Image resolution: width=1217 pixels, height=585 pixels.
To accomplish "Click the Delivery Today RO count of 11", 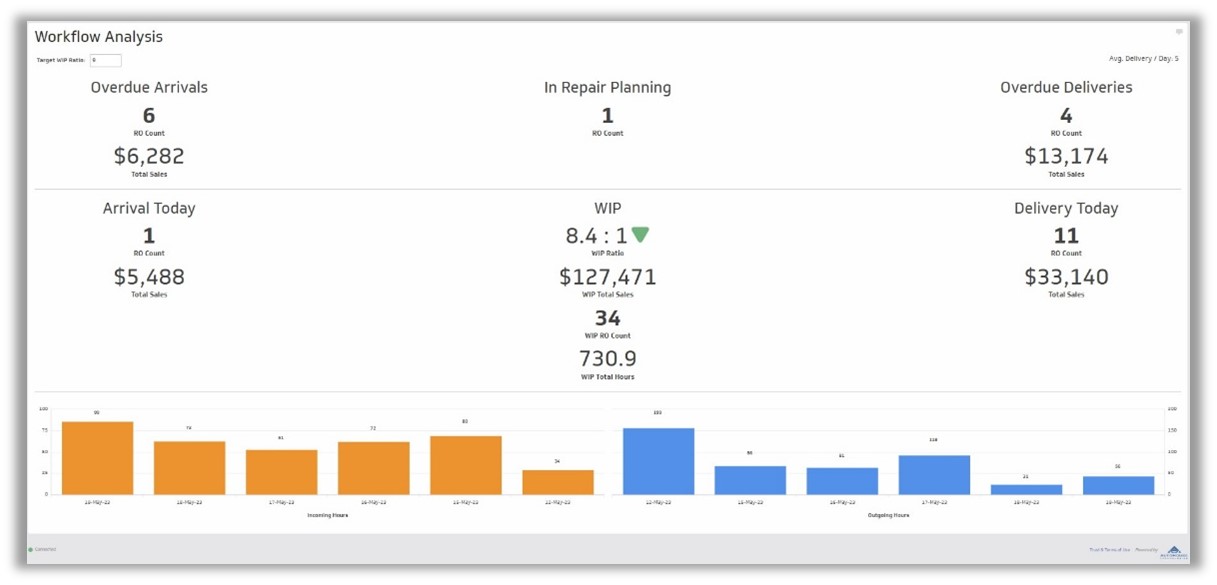I will (x=1066, y=237).
